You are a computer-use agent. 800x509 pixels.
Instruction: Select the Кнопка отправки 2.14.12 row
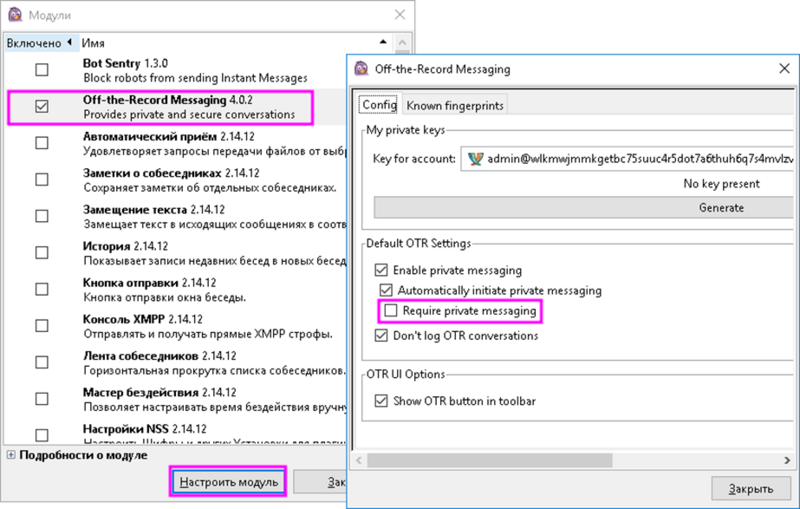(x=174, y=290)
